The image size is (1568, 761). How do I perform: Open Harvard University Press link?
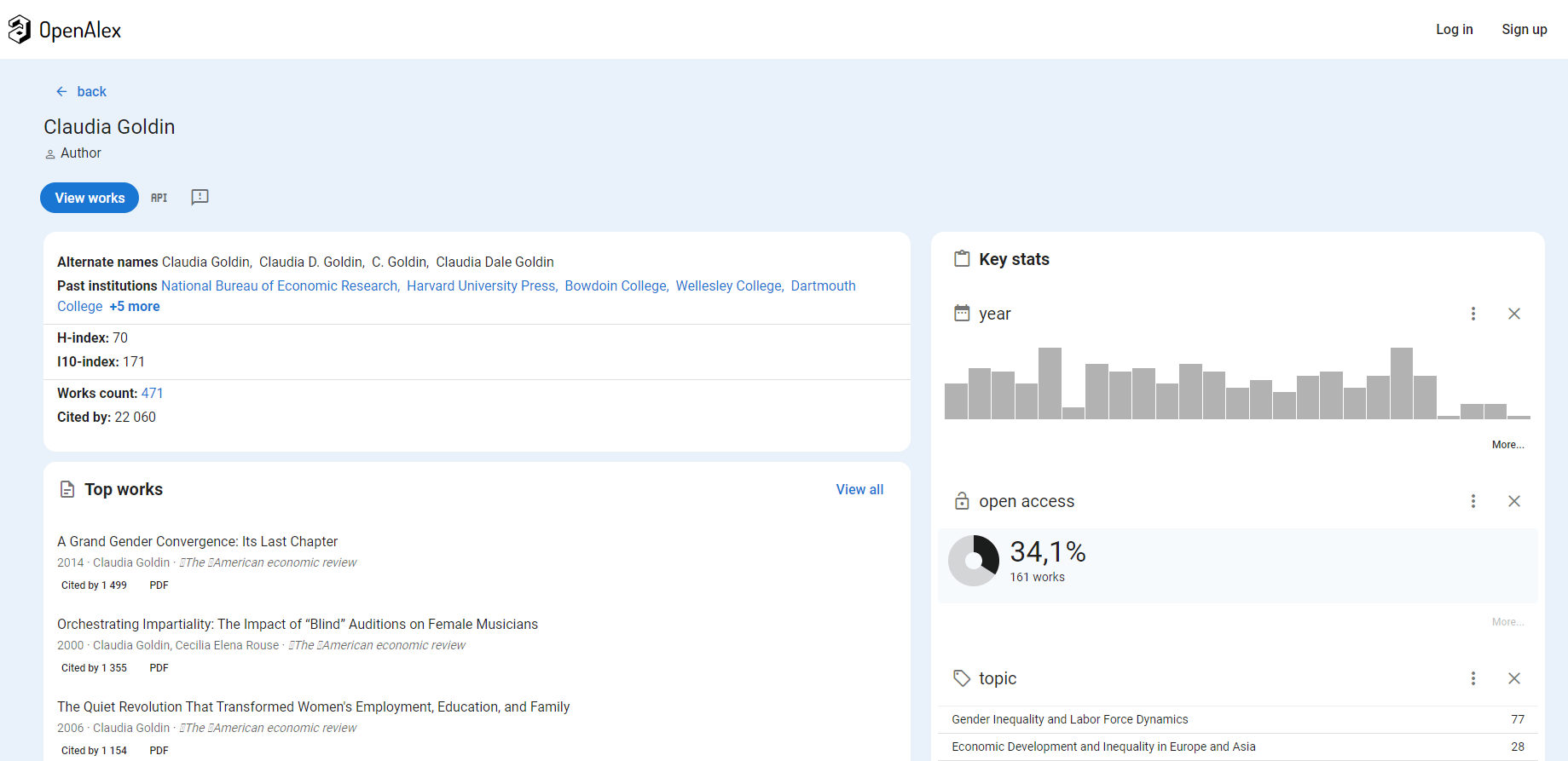point(483,285)
